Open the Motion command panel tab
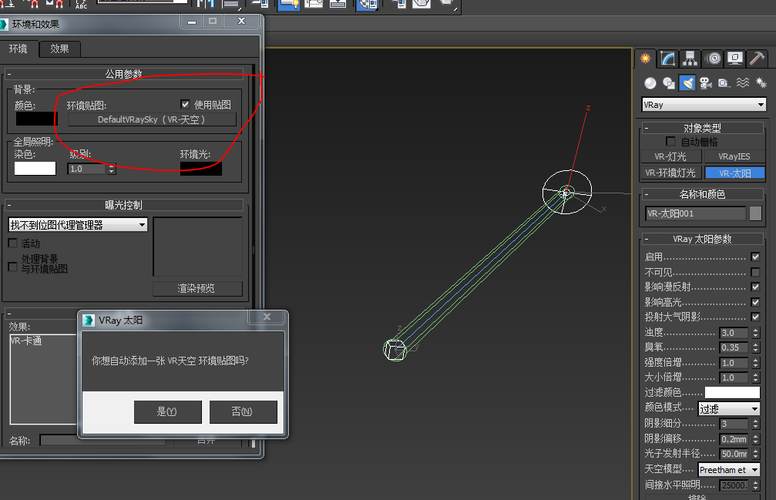The width and height of the screenshot is (776, 500). [x=713, y=59]
